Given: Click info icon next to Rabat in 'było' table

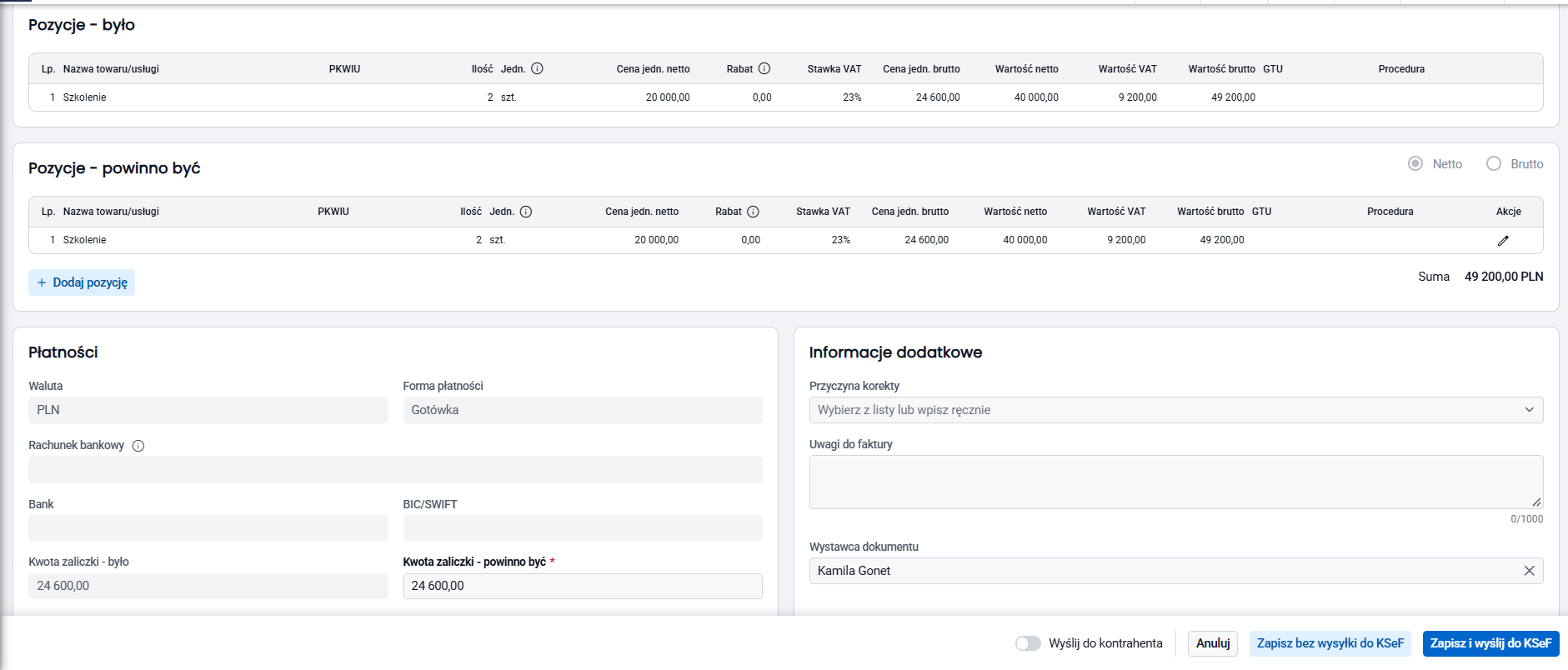Looking at the screenshot, I should (764, 68).
